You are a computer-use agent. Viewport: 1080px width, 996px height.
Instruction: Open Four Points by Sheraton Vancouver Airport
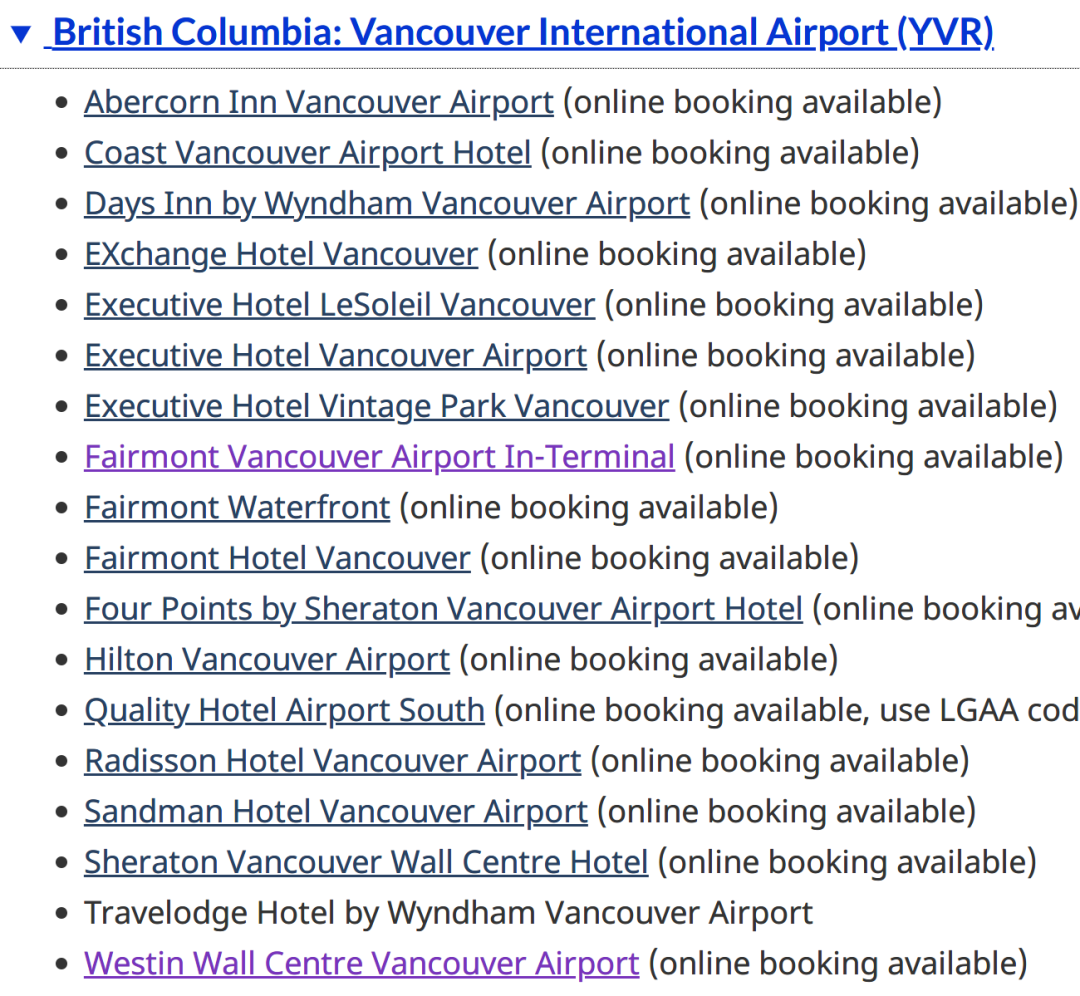pyautogui.click(x=444, y=609)
